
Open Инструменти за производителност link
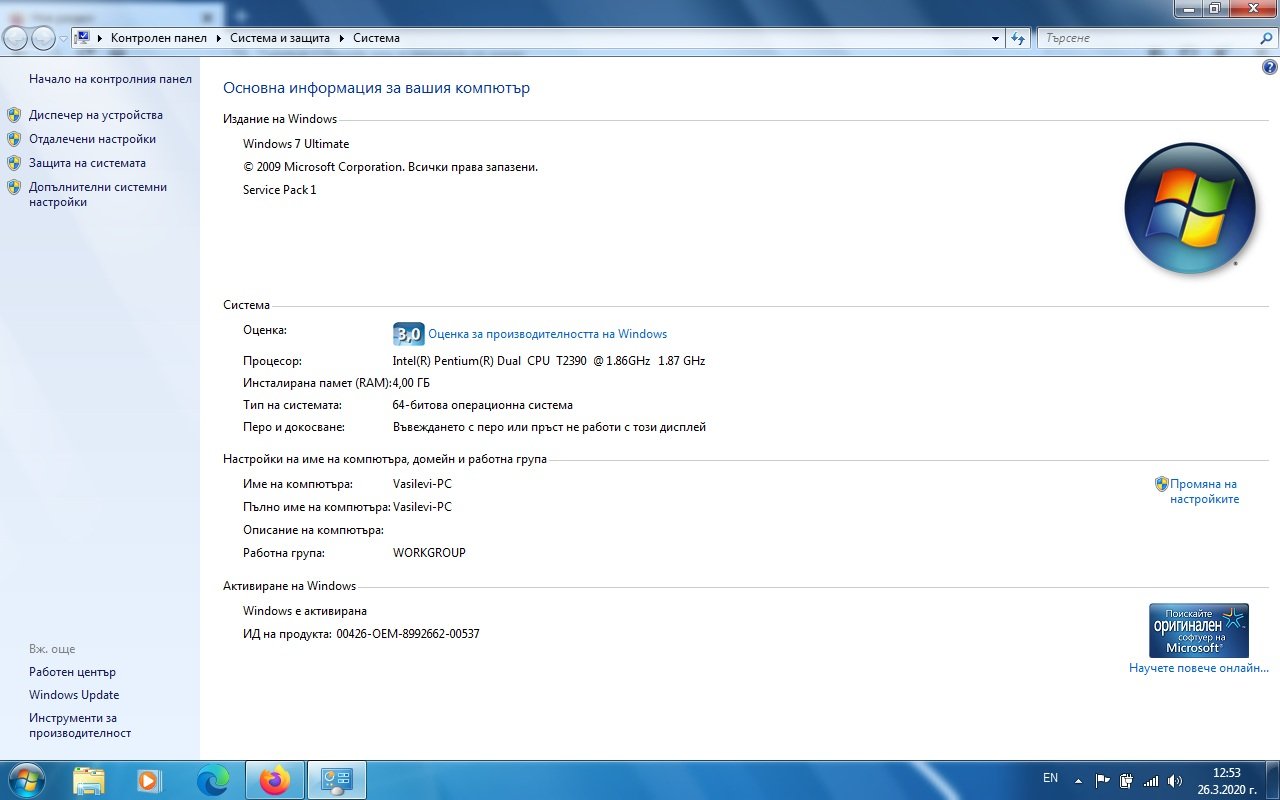80,725
